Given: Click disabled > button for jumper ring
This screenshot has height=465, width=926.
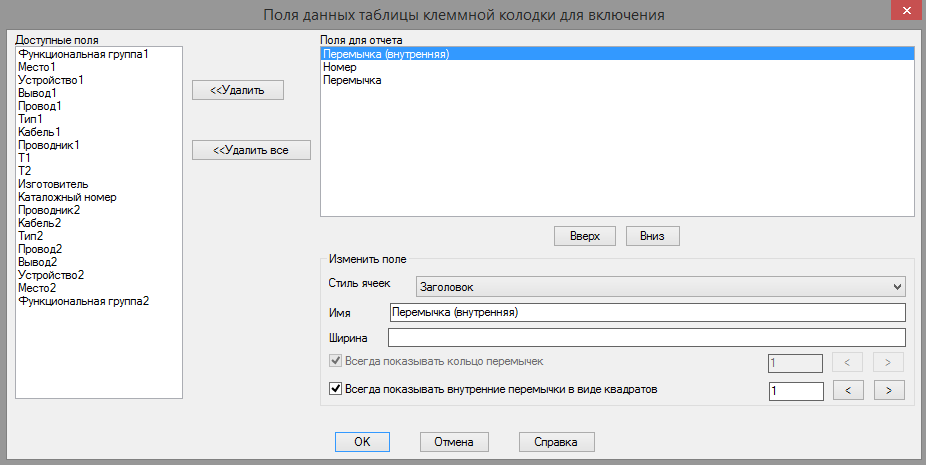Looking at the screenshot, I should (888, 362).
